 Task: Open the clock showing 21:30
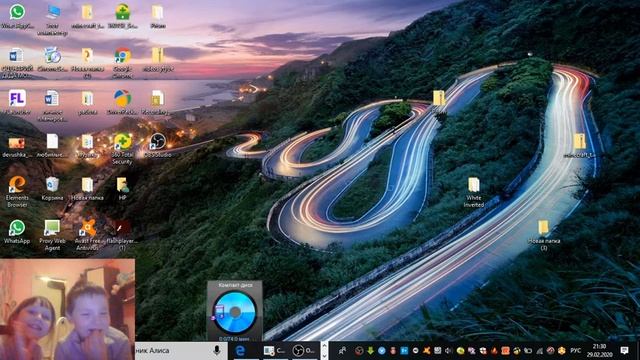pyautogui.click(x=600, y=350)
